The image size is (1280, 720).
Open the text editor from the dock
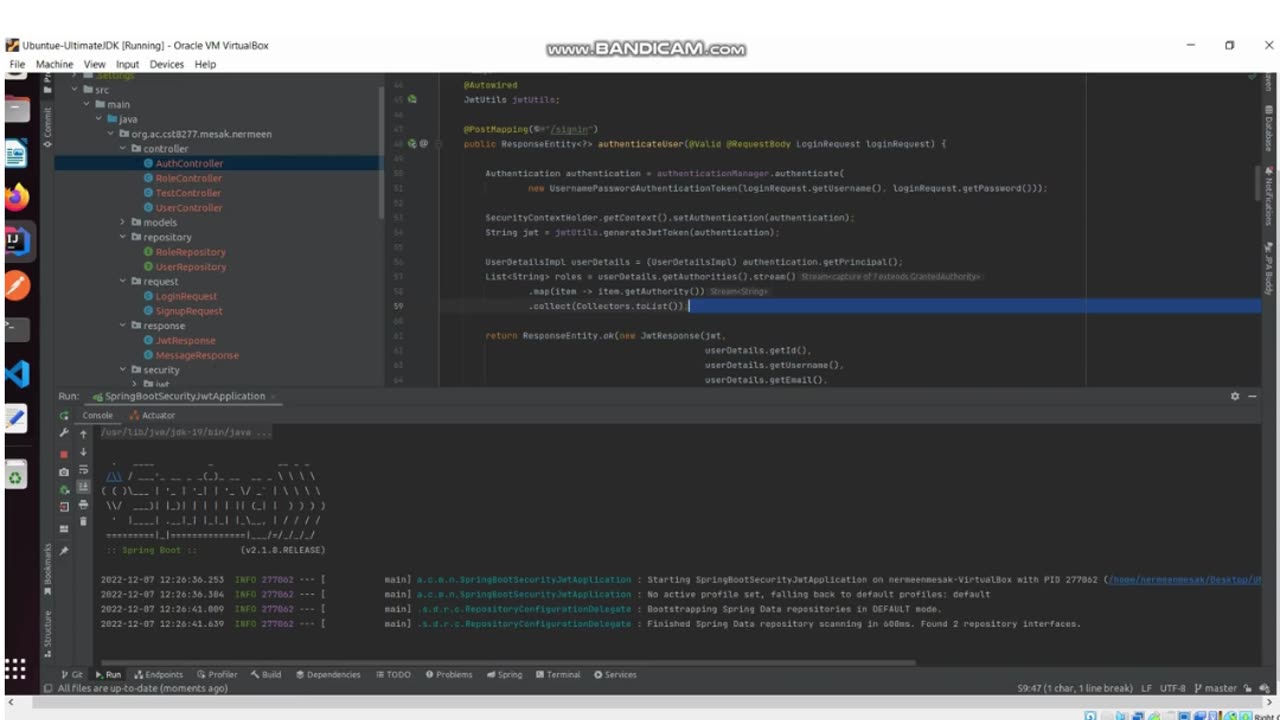click(17, 419)
